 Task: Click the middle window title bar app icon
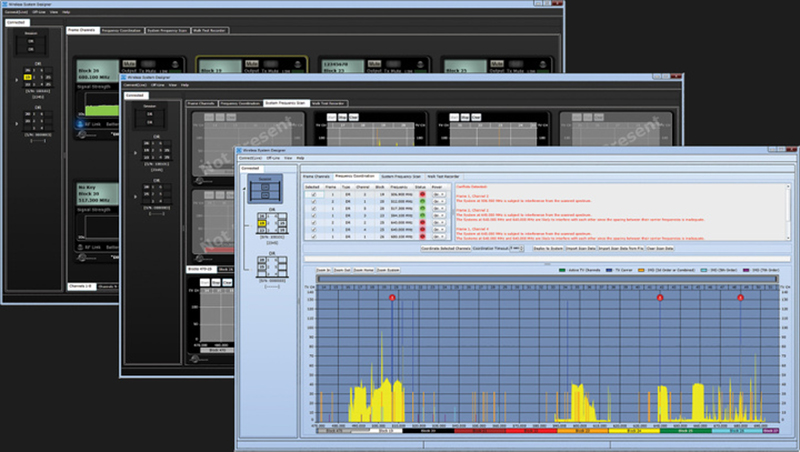pos(123,77)
